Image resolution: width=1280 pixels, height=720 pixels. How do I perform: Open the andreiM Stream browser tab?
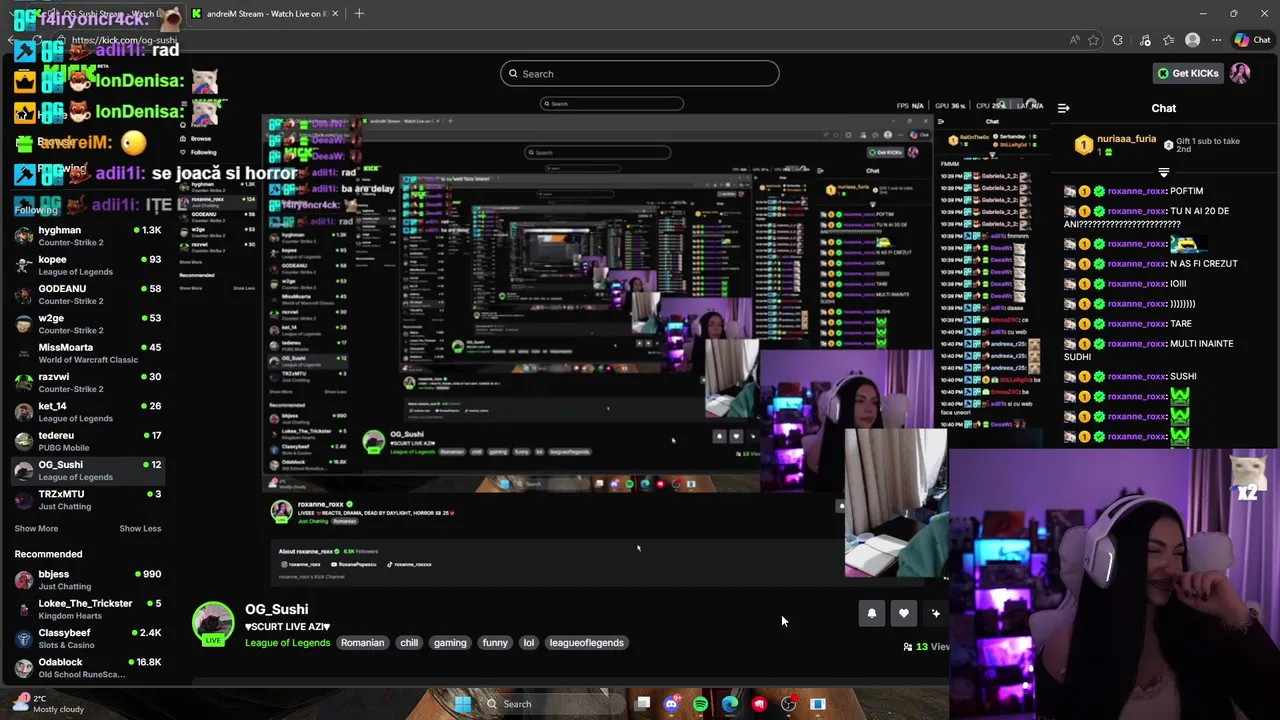click(x=265, y=14)
